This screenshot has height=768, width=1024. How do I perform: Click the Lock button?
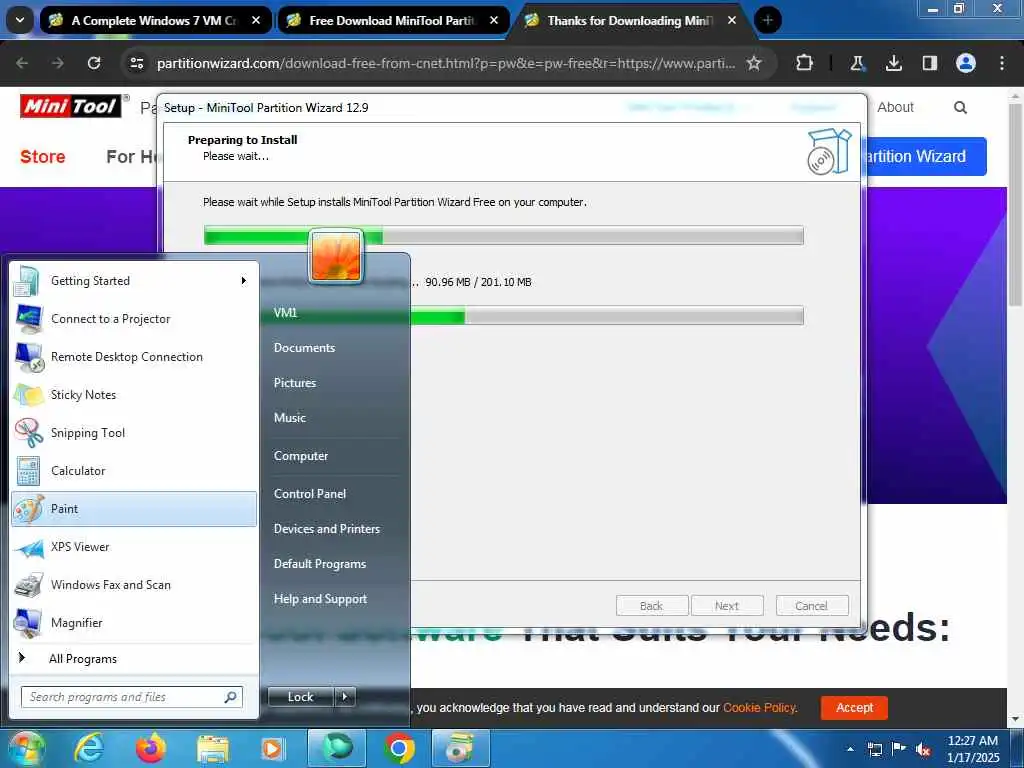[300, 697]
